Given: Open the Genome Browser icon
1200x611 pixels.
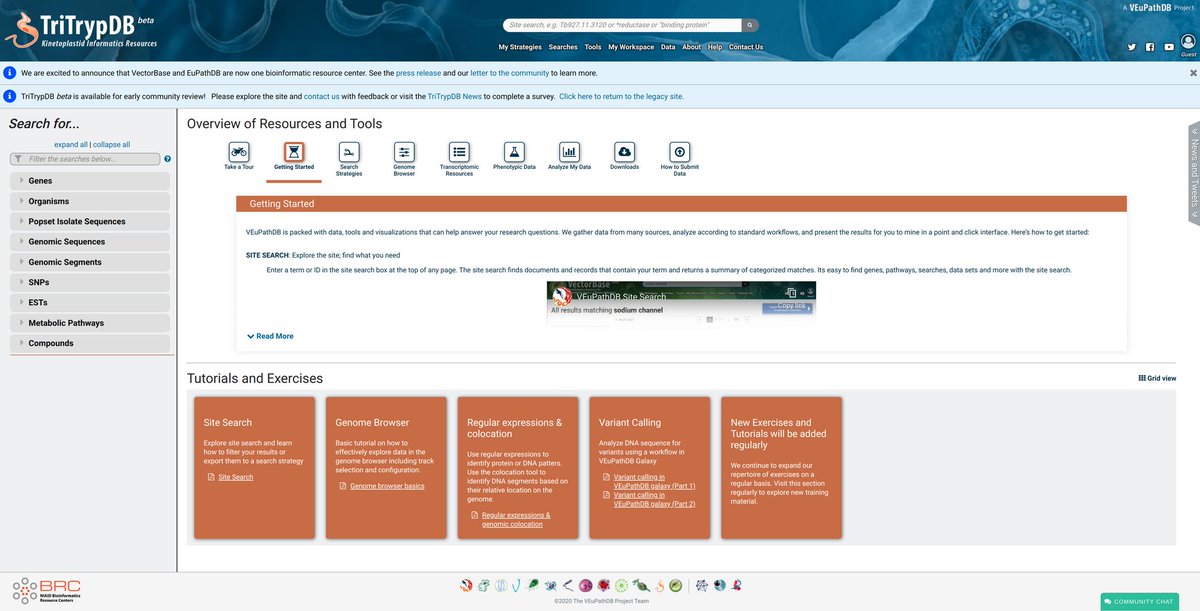Looking at the screenshot, I should pos(404,152).
